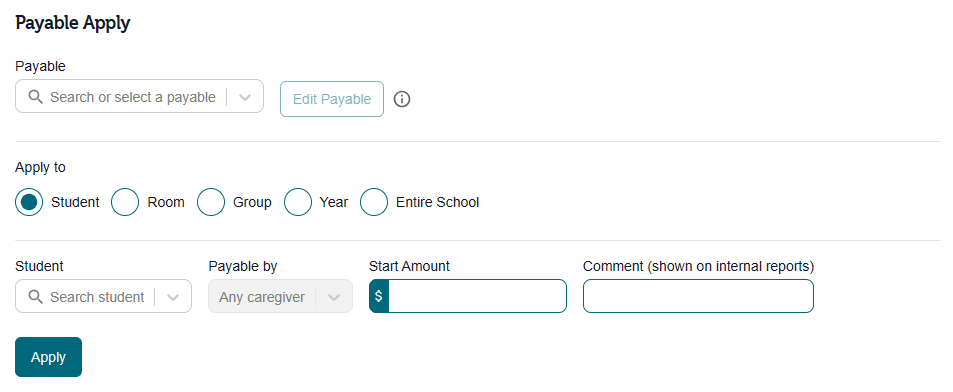The width and height of the screenshot is (953, 392).
Task: Choose the Group radio option
Action: pyautogui.click(x=211, y=202)
